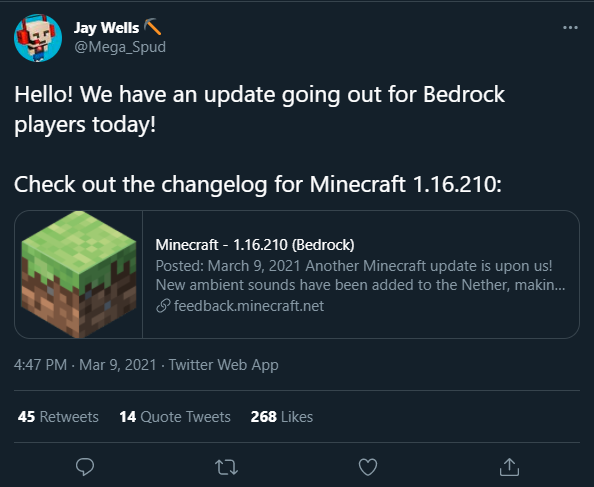Click the Twitter Web App source label
The width and height of the screenshot is (594, 487).
click(224, 365)
